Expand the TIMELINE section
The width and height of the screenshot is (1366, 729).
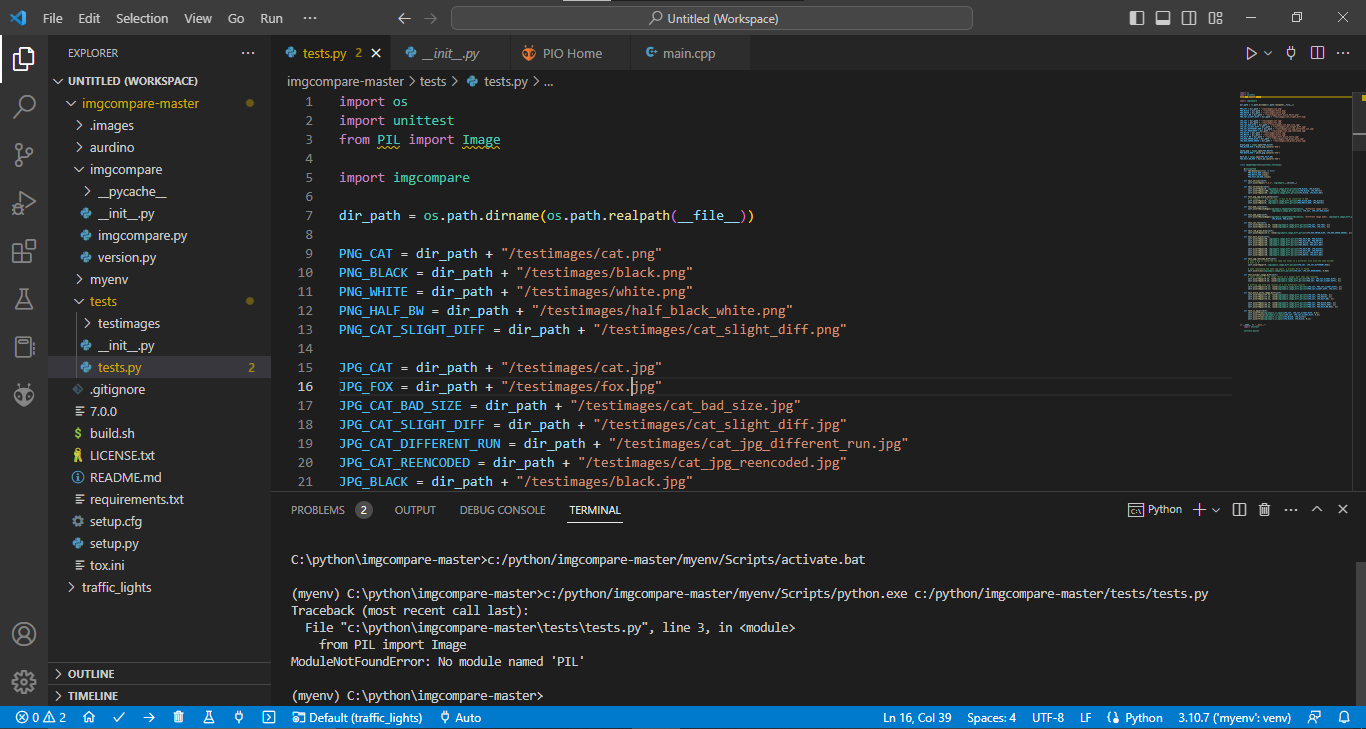pyautogui.click(x=160, y=696)
